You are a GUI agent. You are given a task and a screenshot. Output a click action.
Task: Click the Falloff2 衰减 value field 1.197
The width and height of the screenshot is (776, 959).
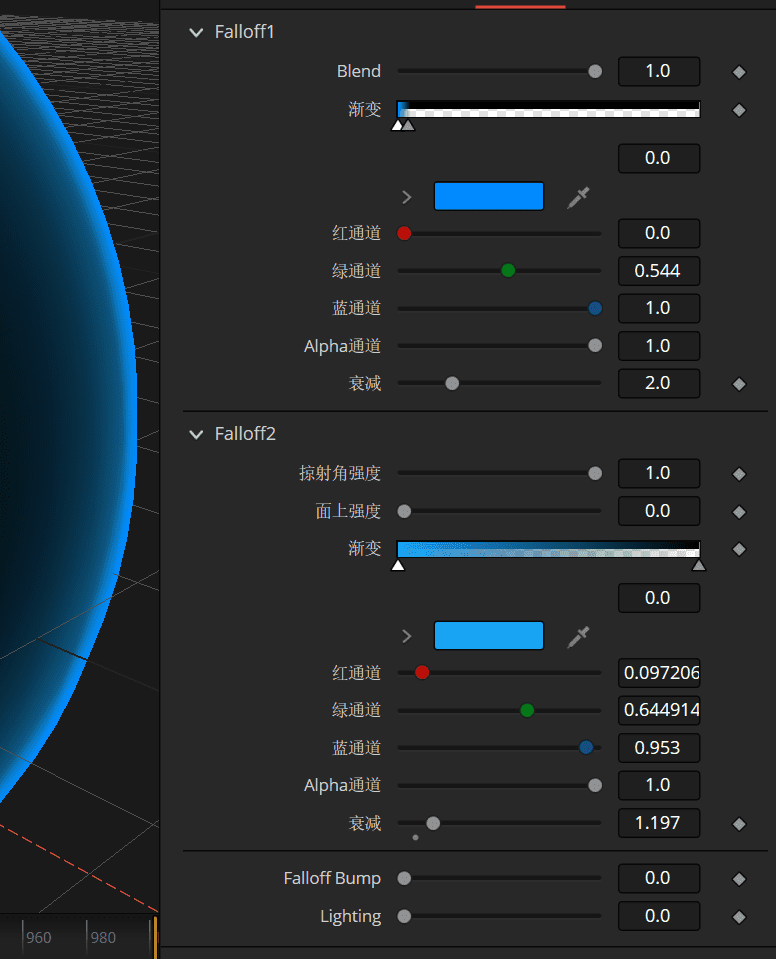coord(658,823)
